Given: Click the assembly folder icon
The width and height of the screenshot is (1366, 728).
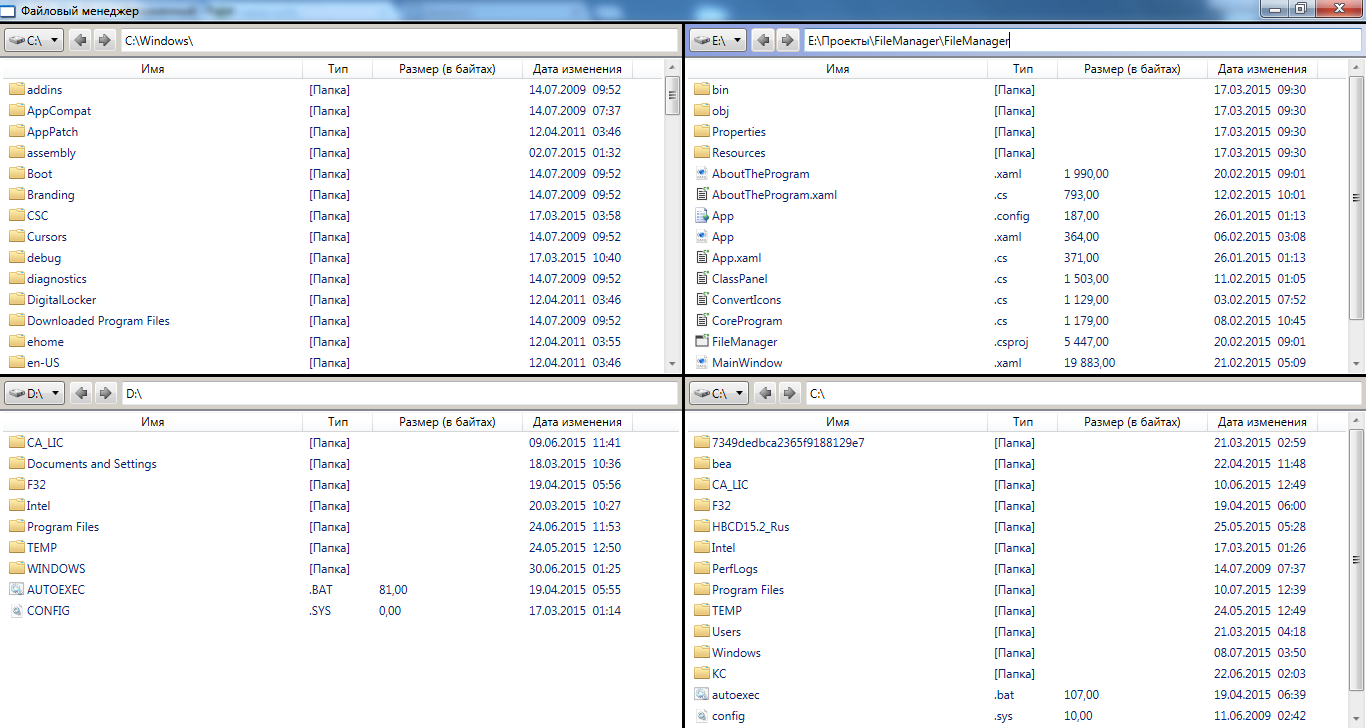Looking at the screenshot, I should [16, 153].
